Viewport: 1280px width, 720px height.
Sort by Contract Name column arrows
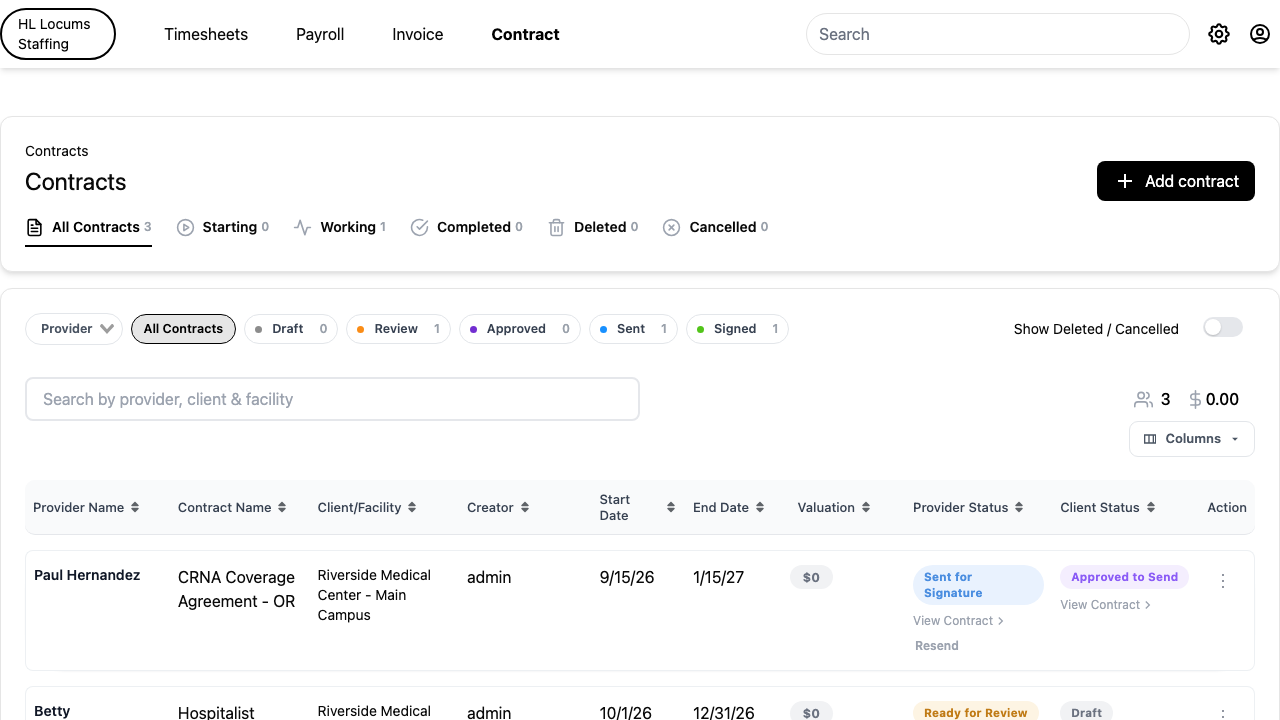pyautogui.click(x=282, y=508)
